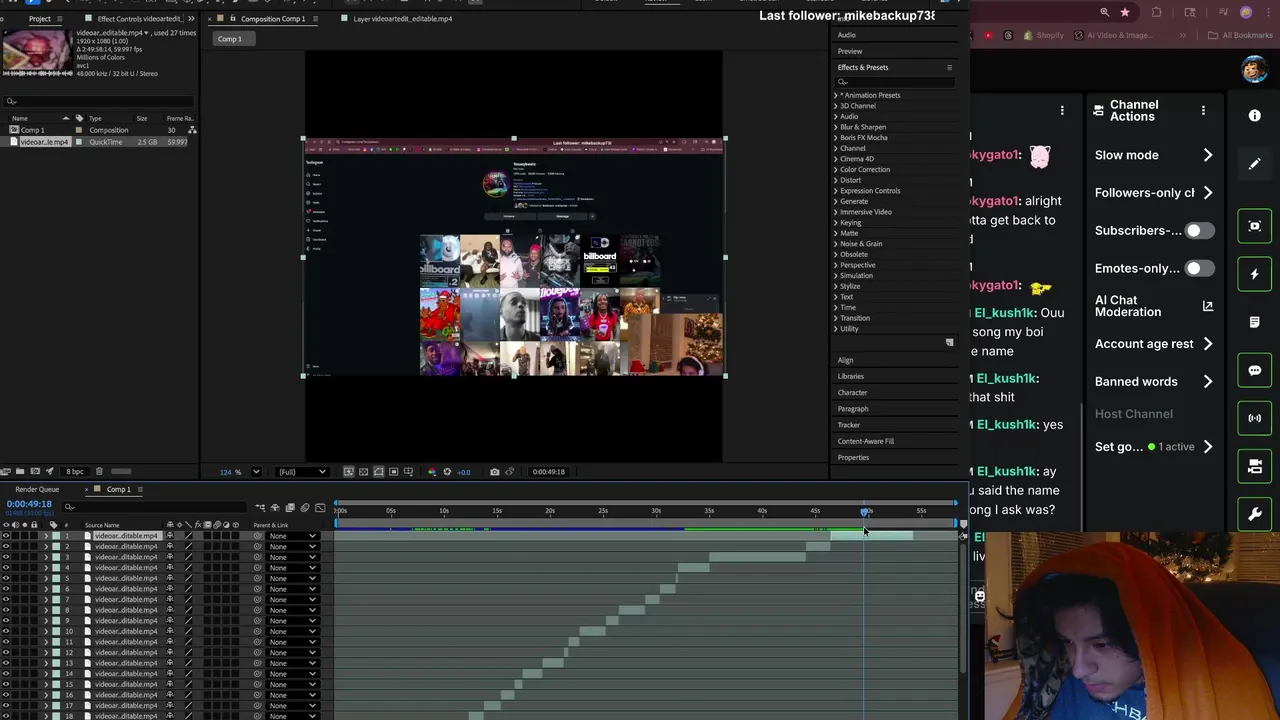Hide layer 15 with its eye icon

tap(6, 684)
